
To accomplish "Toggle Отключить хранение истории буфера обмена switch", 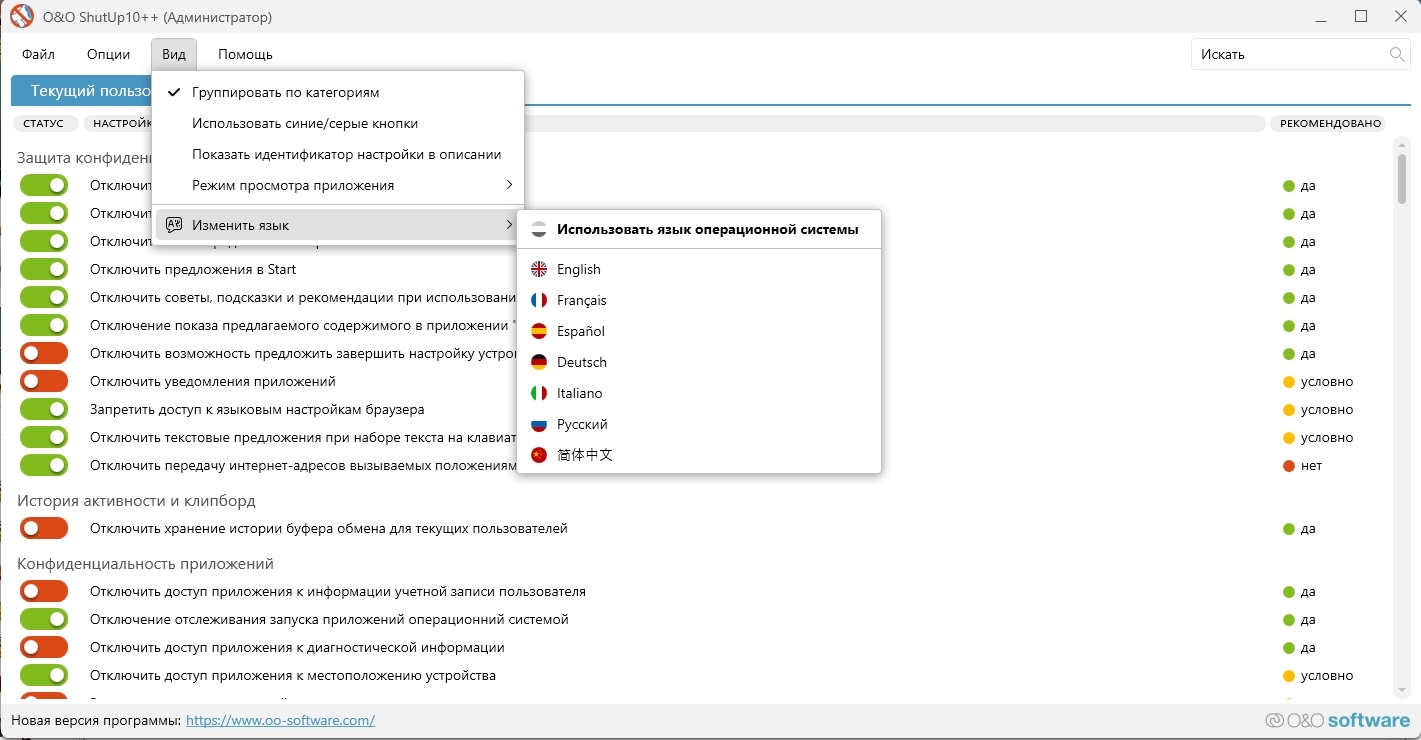I will pos(44,528).
